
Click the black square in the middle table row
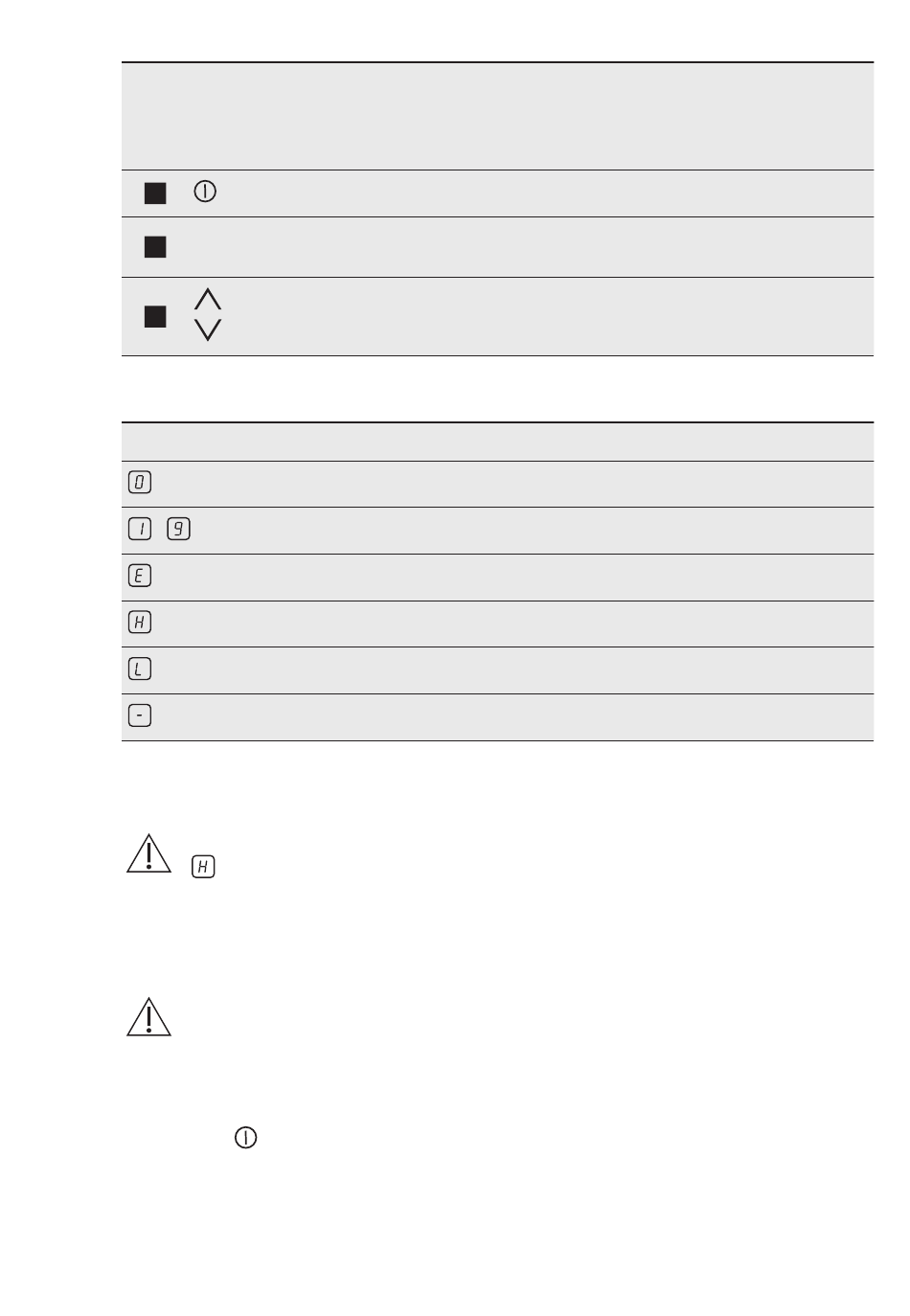click(x=155, y=247)
